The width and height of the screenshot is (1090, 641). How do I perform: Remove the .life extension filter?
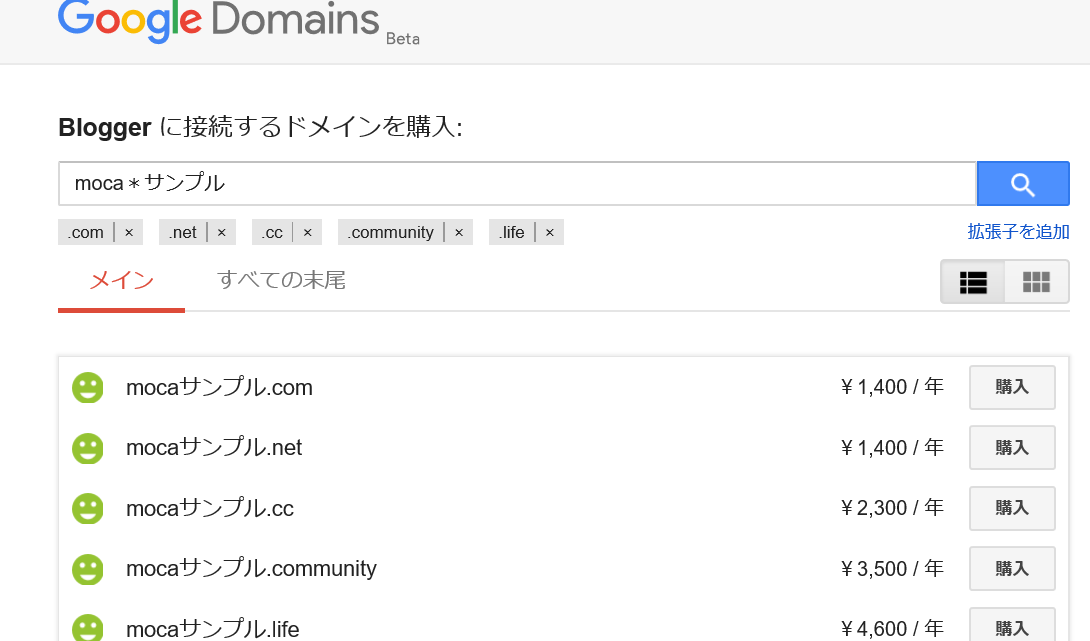pyautogui.click(x=549, y=232)
